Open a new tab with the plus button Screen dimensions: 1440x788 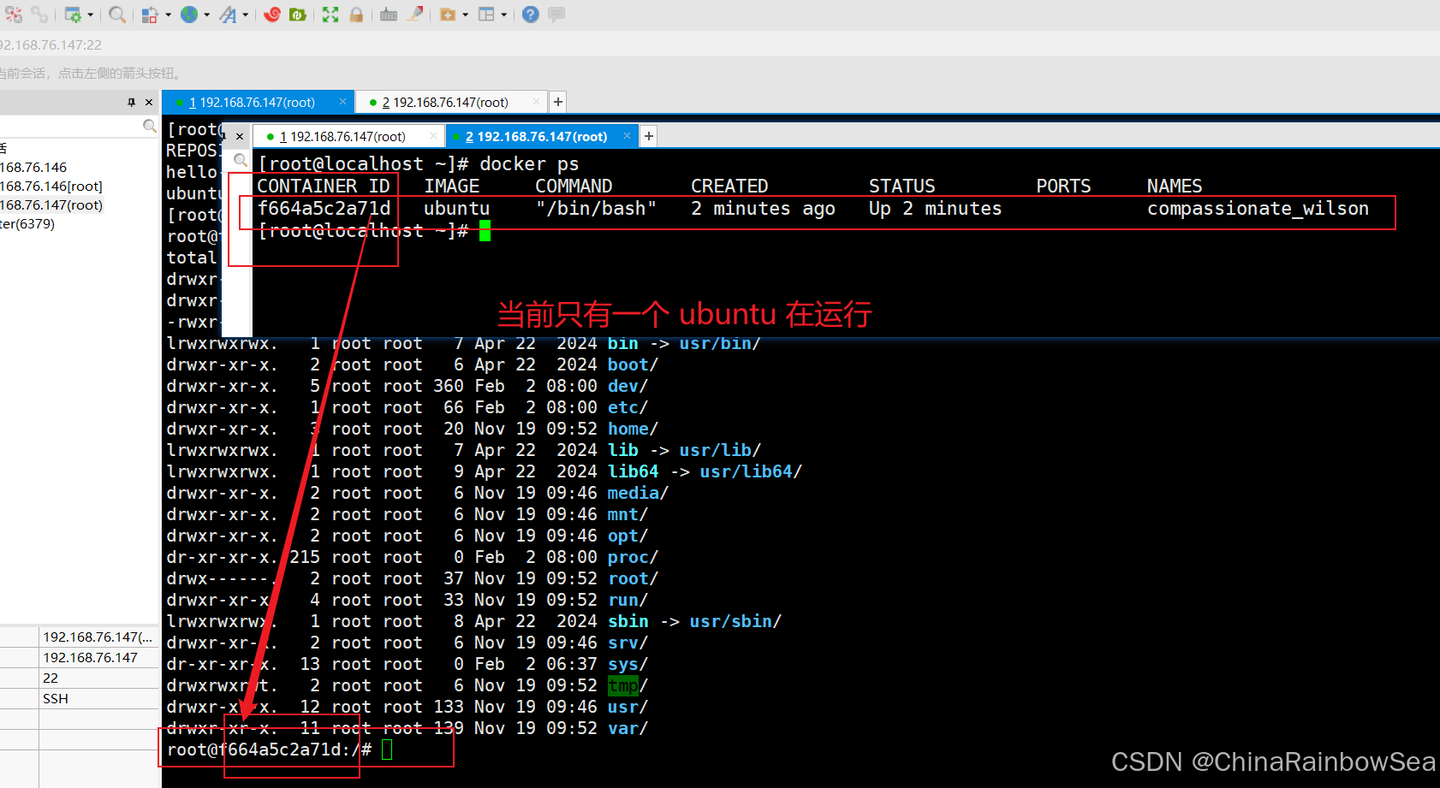pos(557,101)
